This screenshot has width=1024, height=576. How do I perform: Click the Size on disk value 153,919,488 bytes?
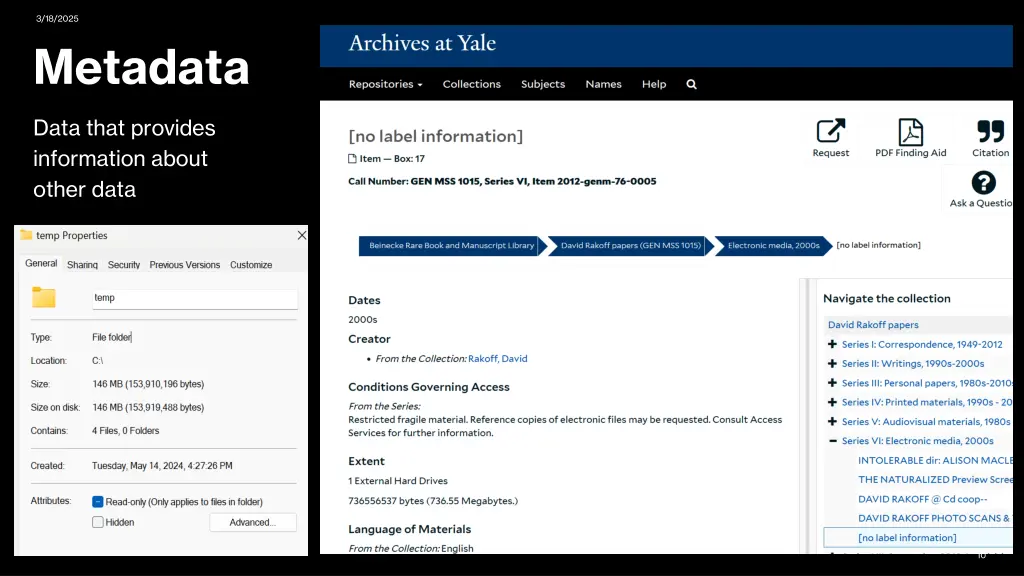(148, 408)
